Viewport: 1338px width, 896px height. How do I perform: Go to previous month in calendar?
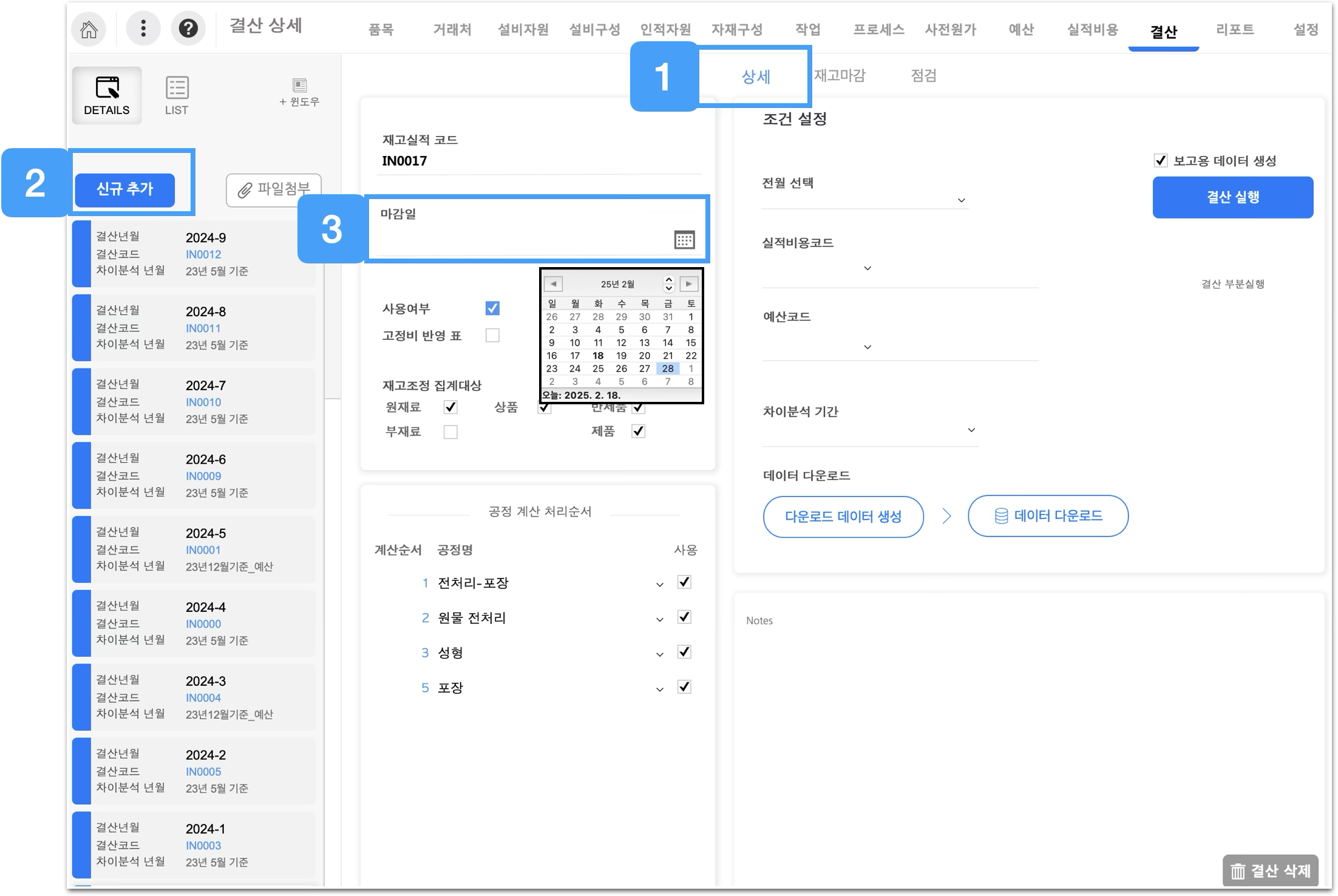553,283
